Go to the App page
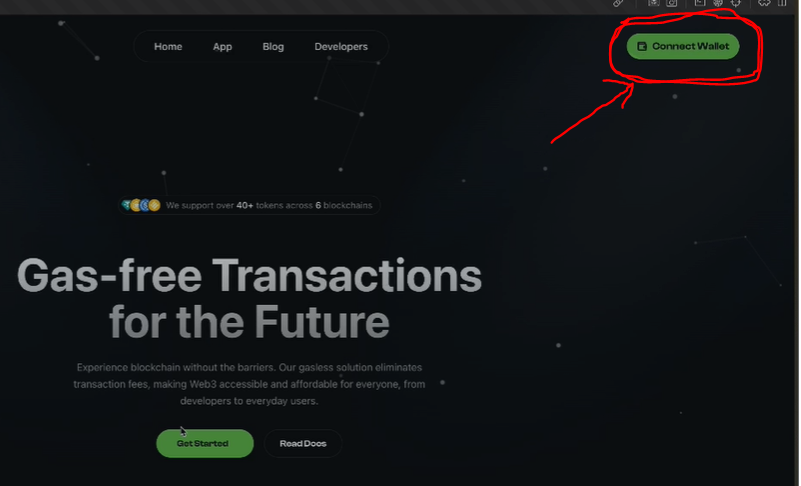801x486 pixels. pos(222,47)
